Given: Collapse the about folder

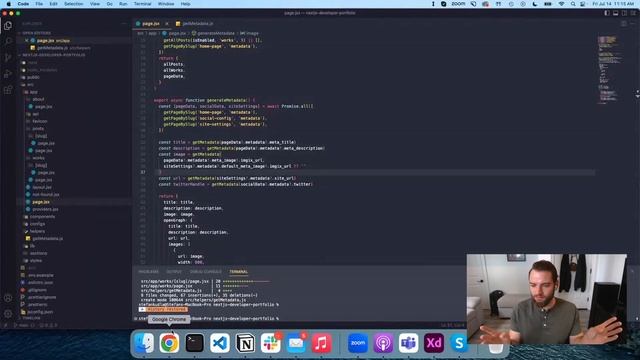Looking at the screenshot, I should point(37,99).
